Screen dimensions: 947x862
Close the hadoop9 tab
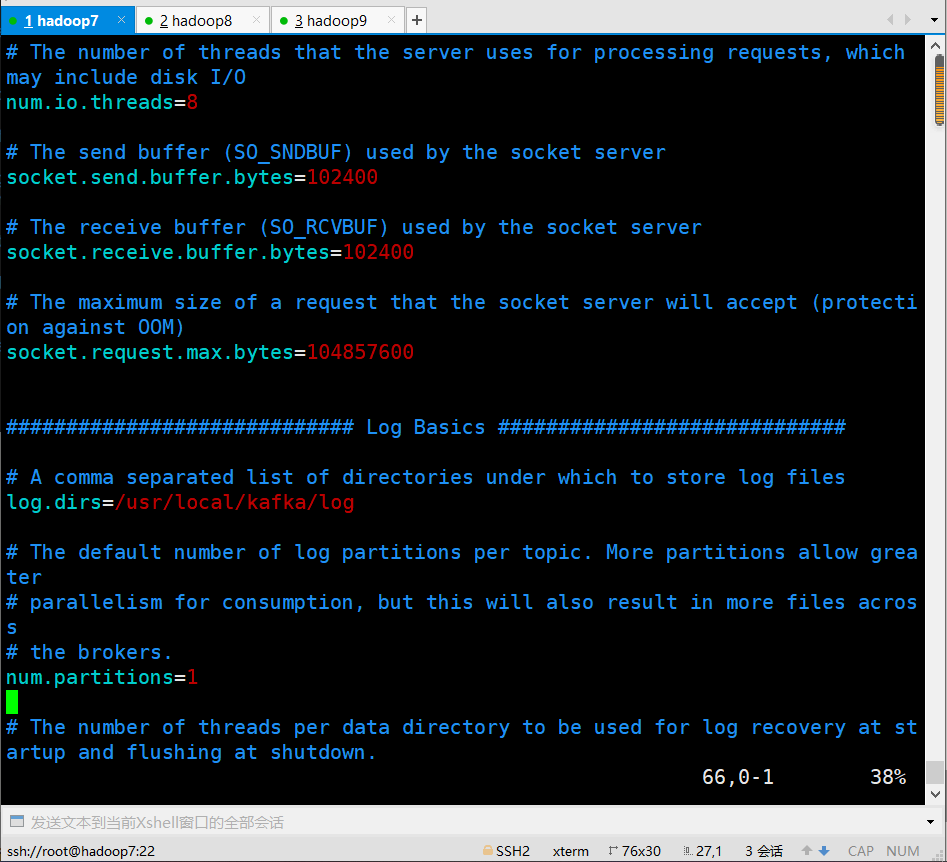click(x=391, y=20)
